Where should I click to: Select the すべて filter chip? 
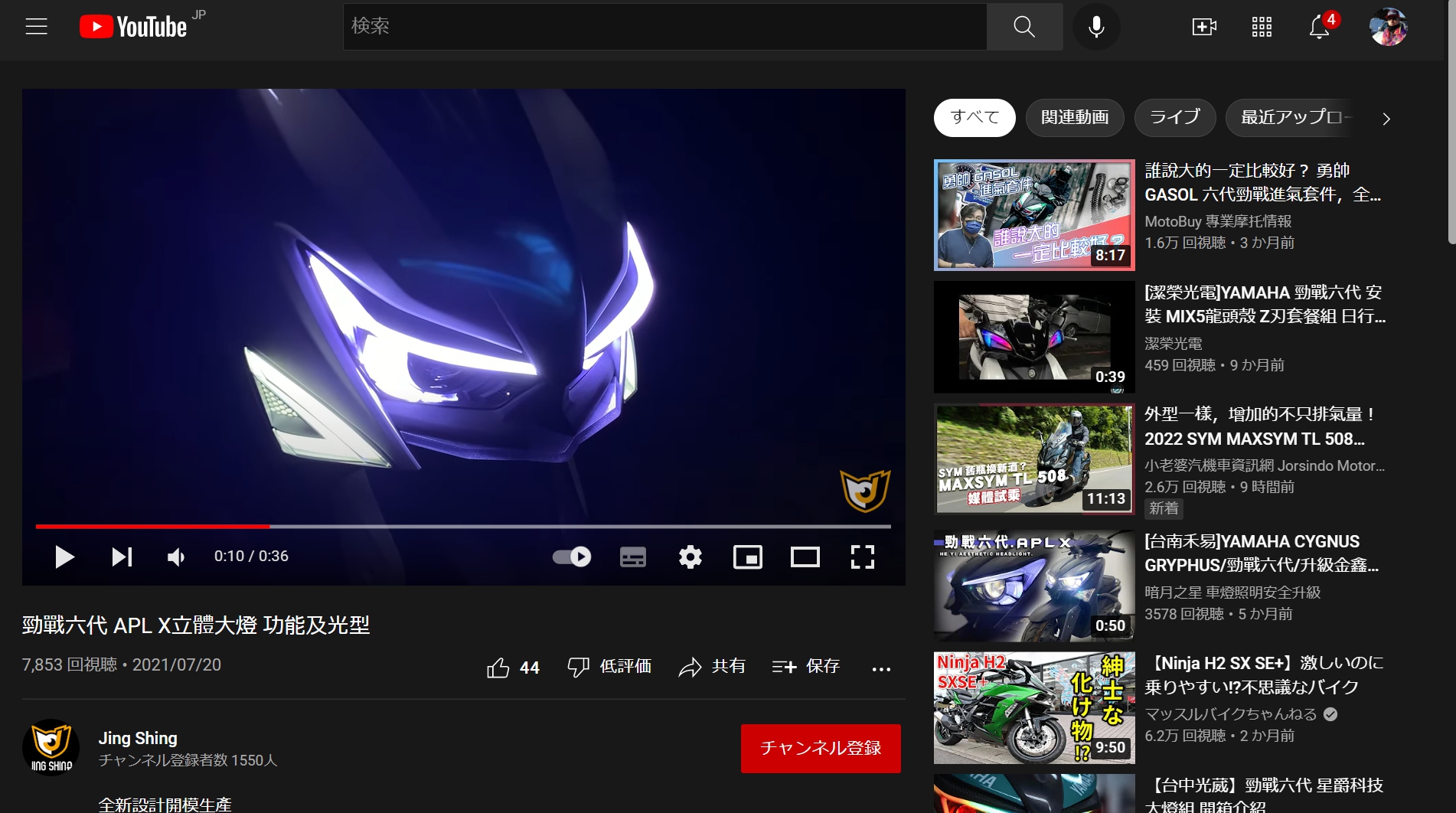pyautogui.click(x=974, y=117)
